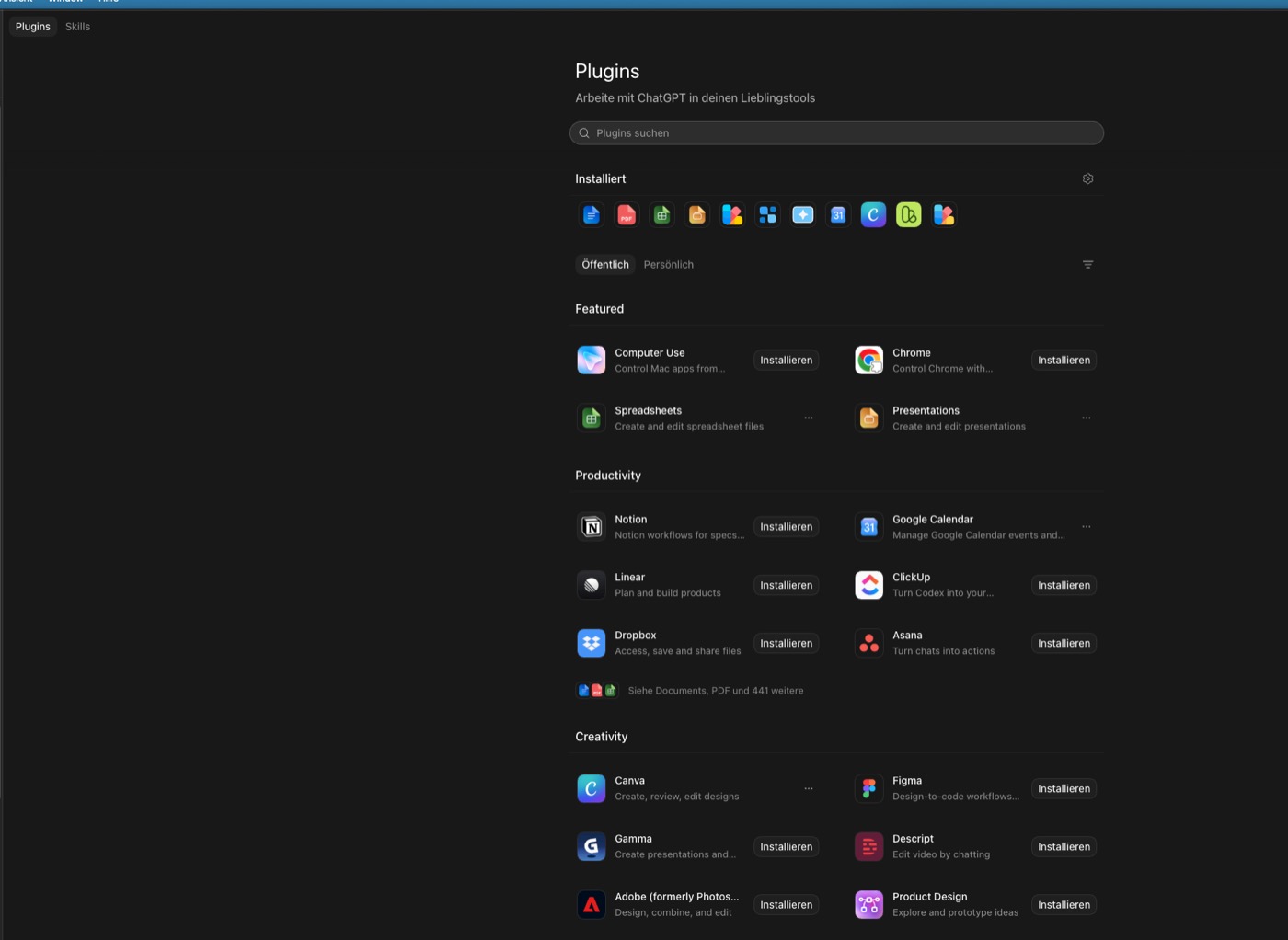Open the installed red PDF plugin icon
Screen dimensions: 1288x940
pos(627,215)
